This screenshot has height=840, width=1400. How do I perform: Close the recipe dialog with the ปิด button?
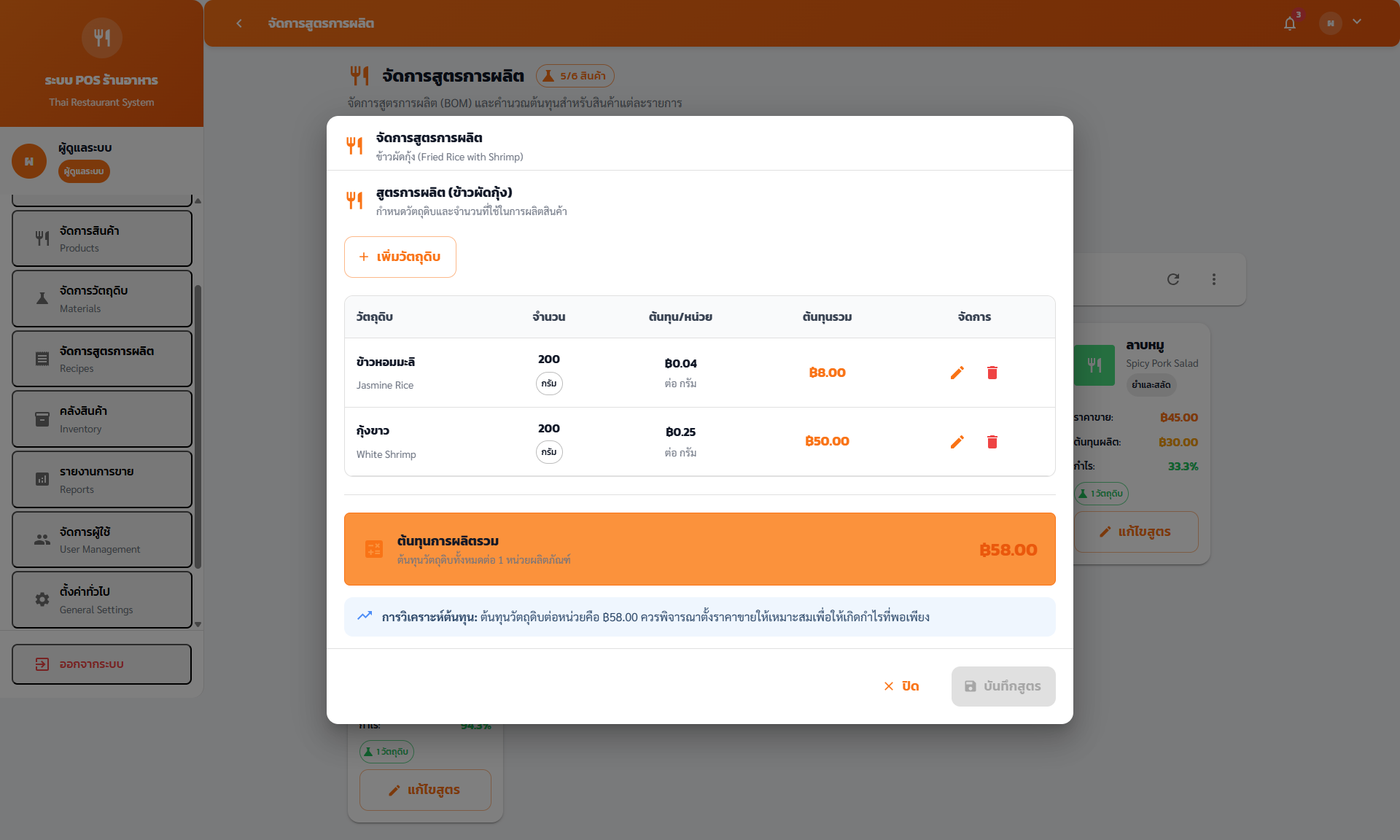[x=901, y=686]
